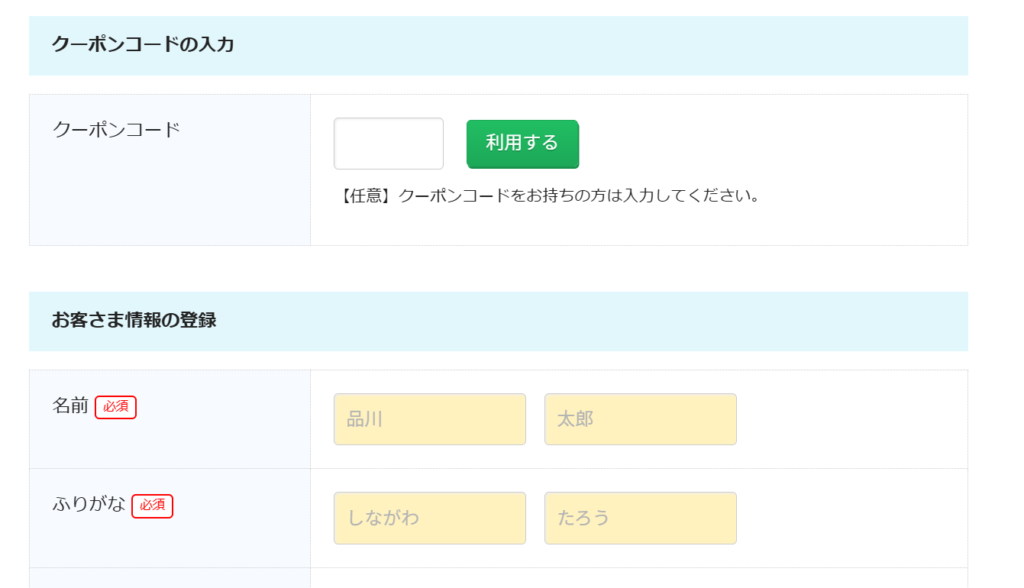Click the empty coupon code input box
Image resolution: width=1024 pixels, height=588 pixels.
tap(388, 144)
